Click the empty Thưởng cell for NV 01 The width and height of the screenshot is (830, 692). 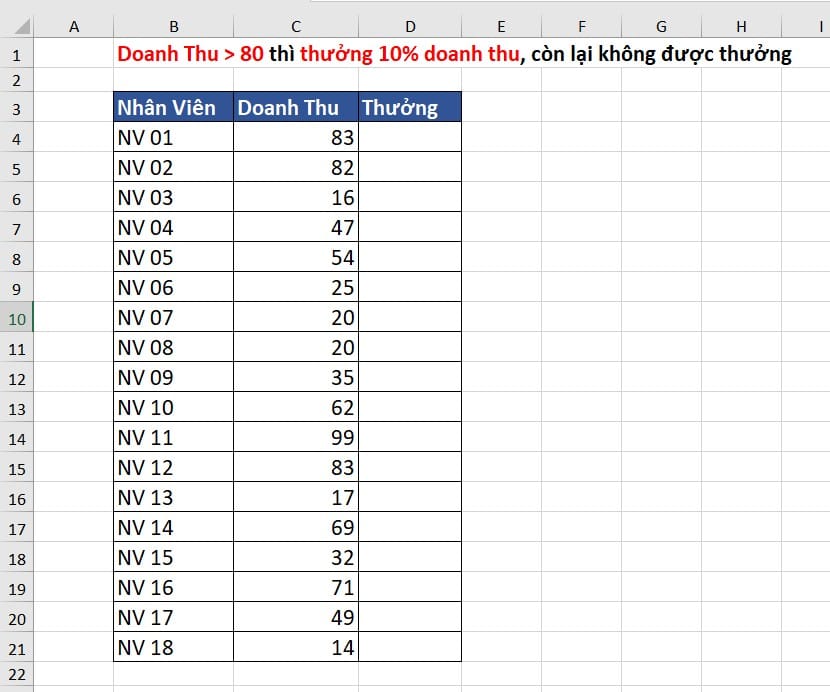pyautogui.click(x=409, y=138)
